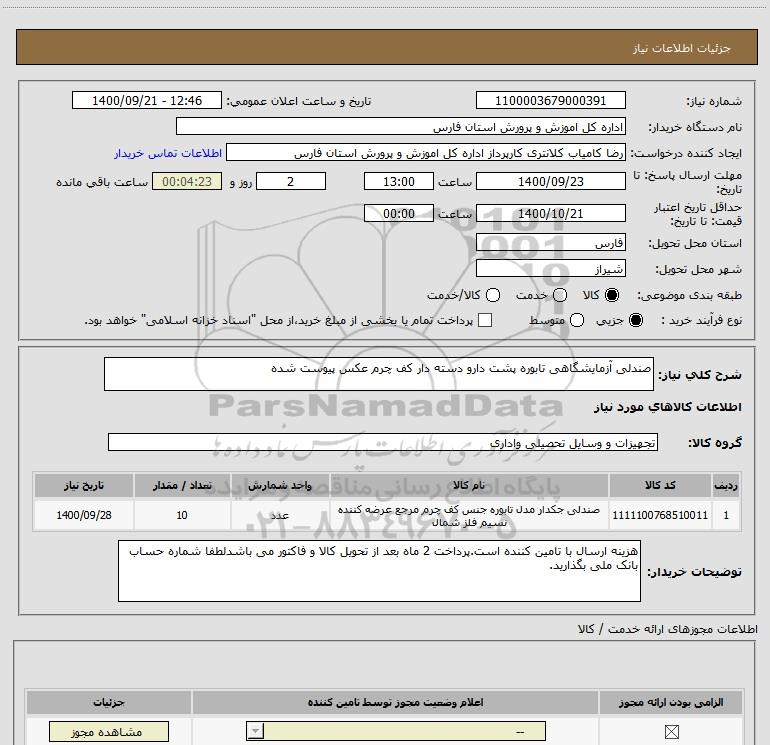Click the تاریخ نیاز column header
Screen dimensions: 770x745
[x=84, y=486]
